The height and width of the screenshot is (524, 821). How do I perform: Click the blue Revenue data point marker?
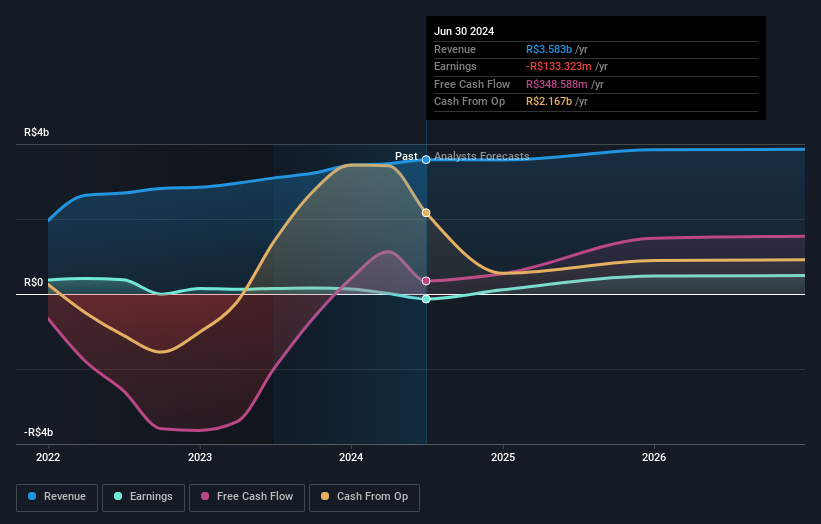point(426,160)
